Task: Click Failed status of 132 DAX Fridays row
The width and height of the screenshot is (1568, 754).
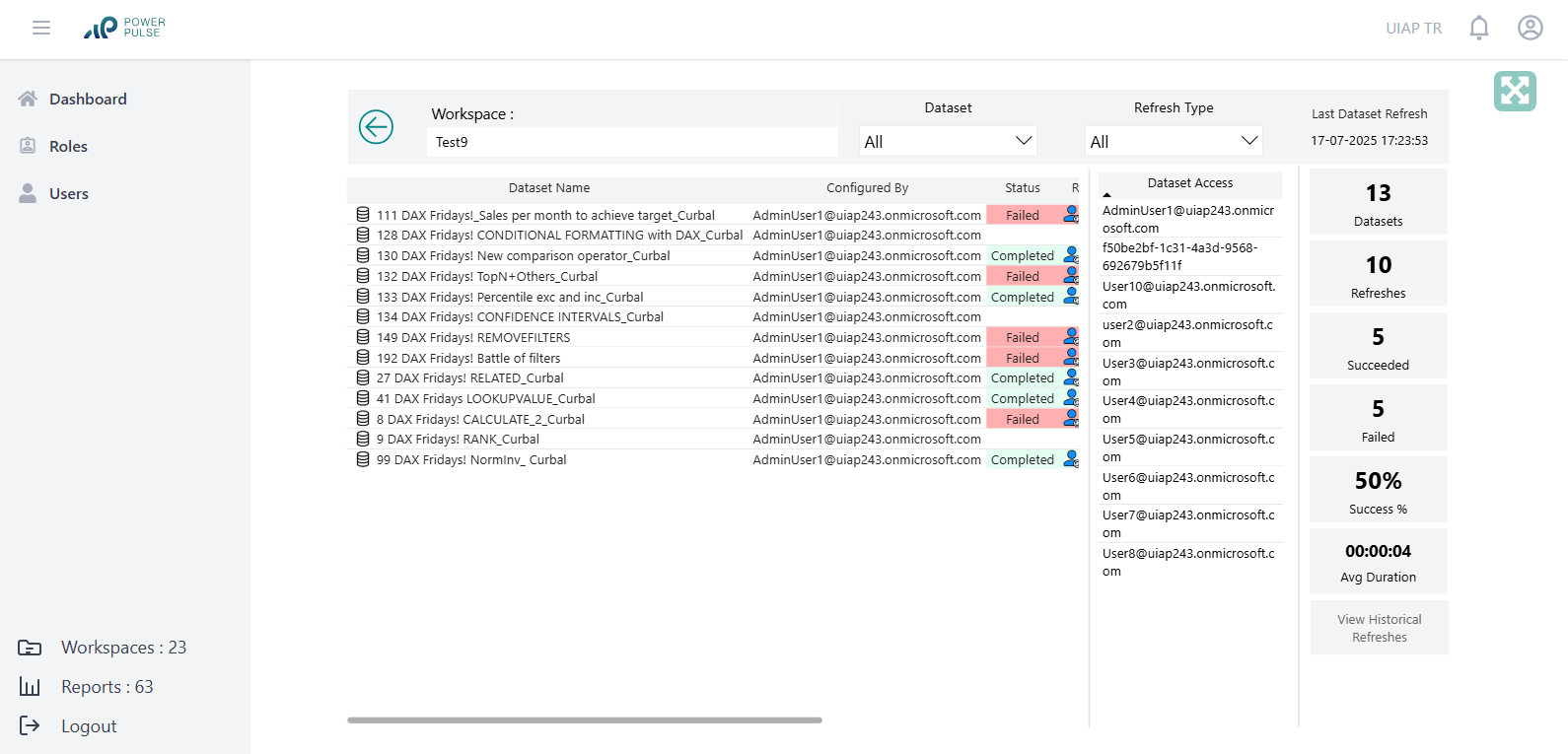Action: click(x=1023, y=276)
